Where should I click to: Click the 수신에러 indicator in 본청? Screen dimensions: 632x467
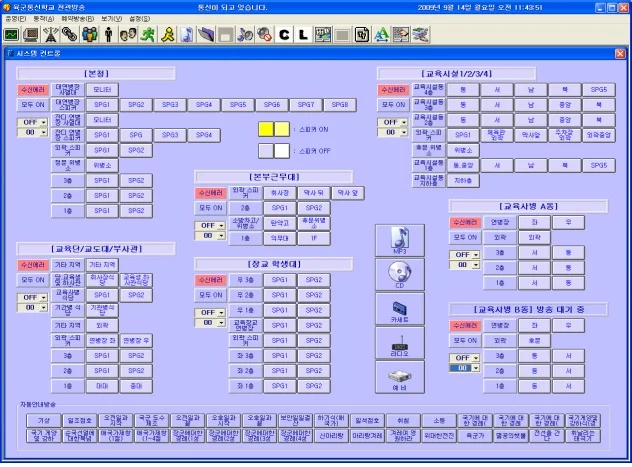click(x=33, y=90)
